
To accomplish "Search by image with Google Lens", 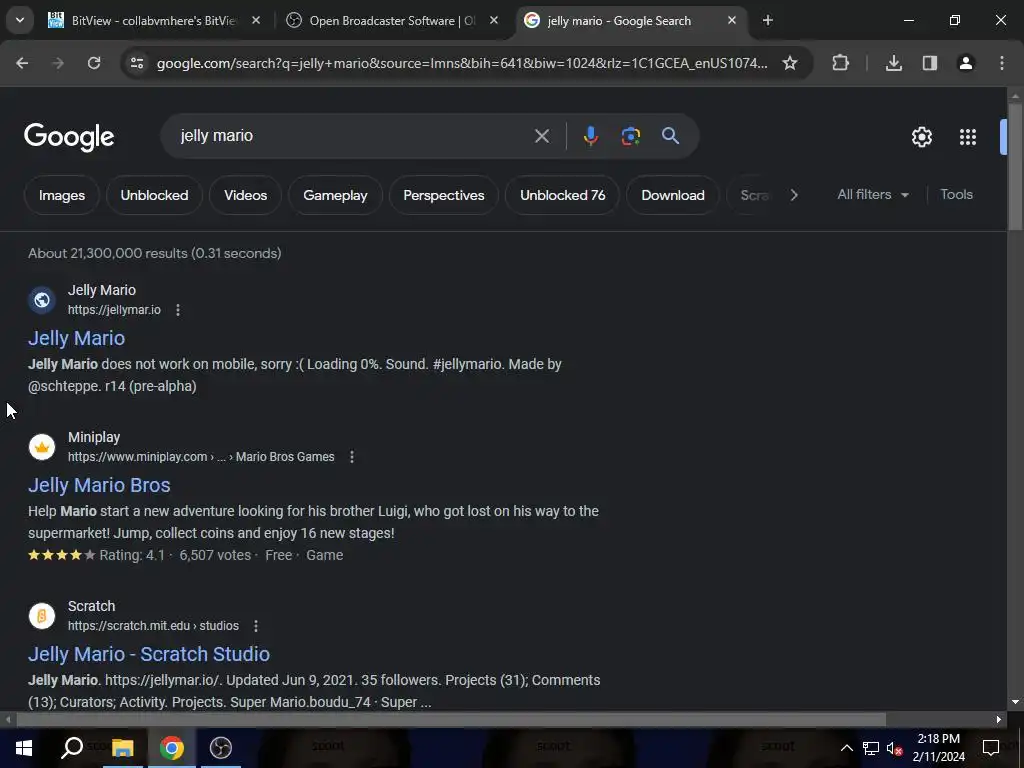I will click(631, 136).
